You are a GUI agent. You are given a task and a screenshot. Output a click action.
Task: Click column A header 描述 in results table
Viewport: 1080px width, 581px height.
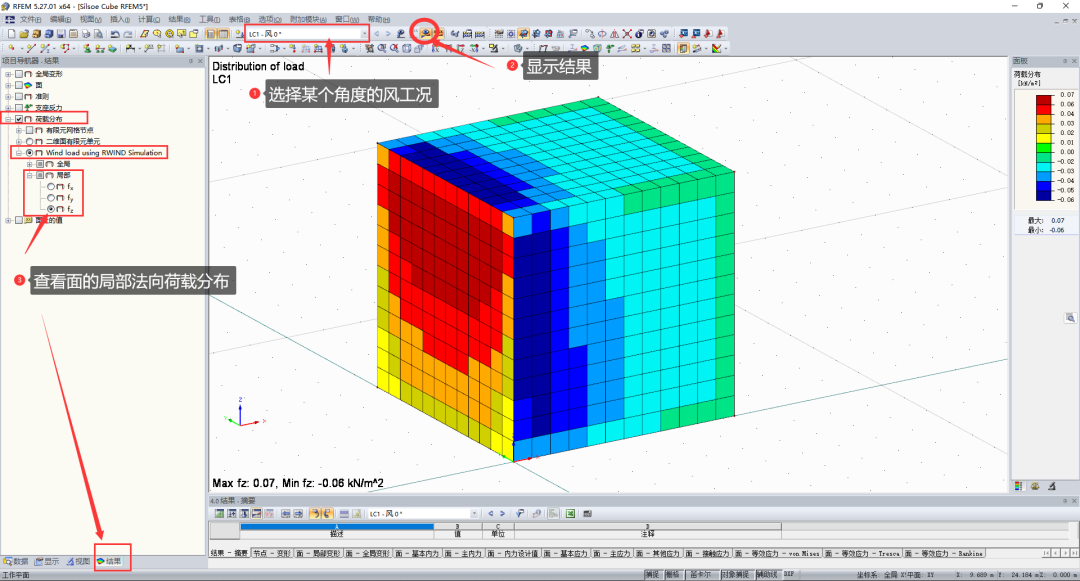point(337,534)
